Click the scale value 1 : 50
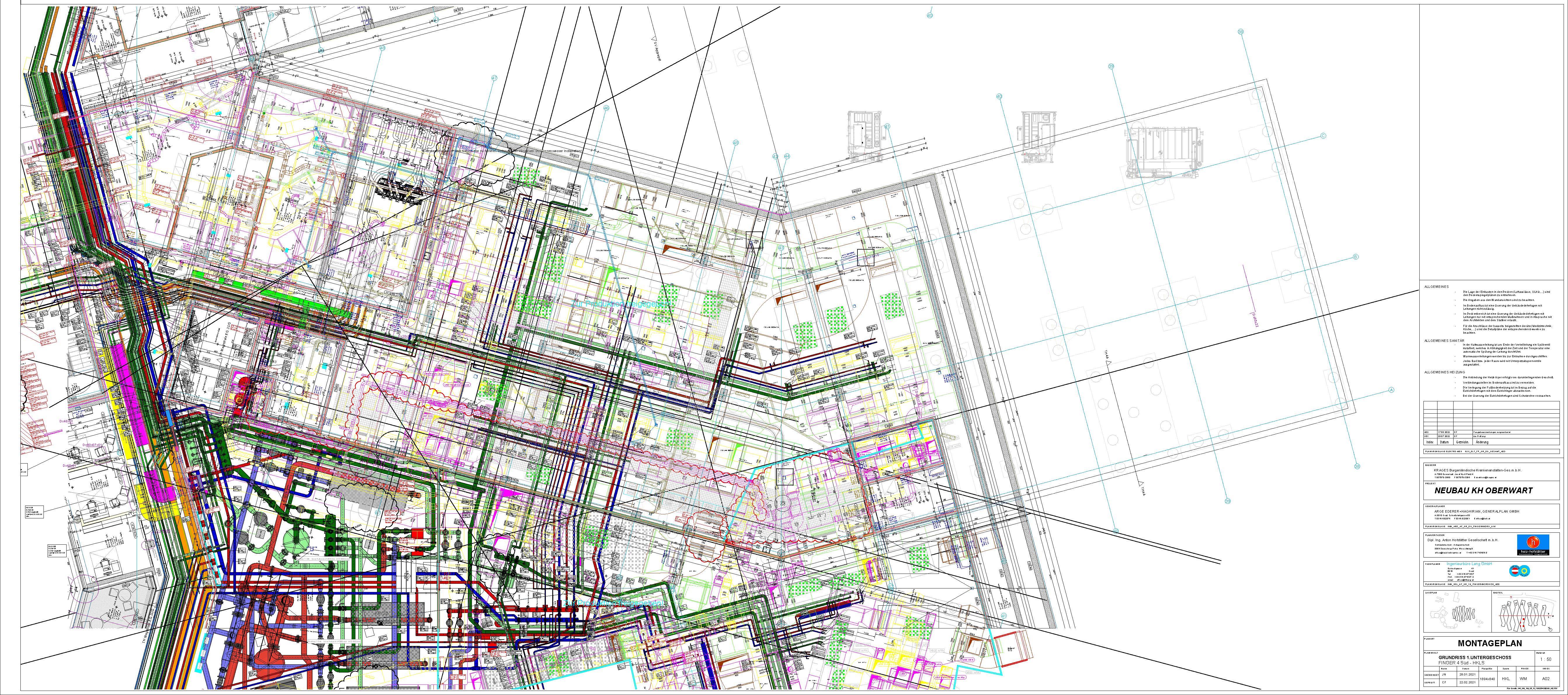This screenshot has height=695, width=1568. tap(1546, 659)
